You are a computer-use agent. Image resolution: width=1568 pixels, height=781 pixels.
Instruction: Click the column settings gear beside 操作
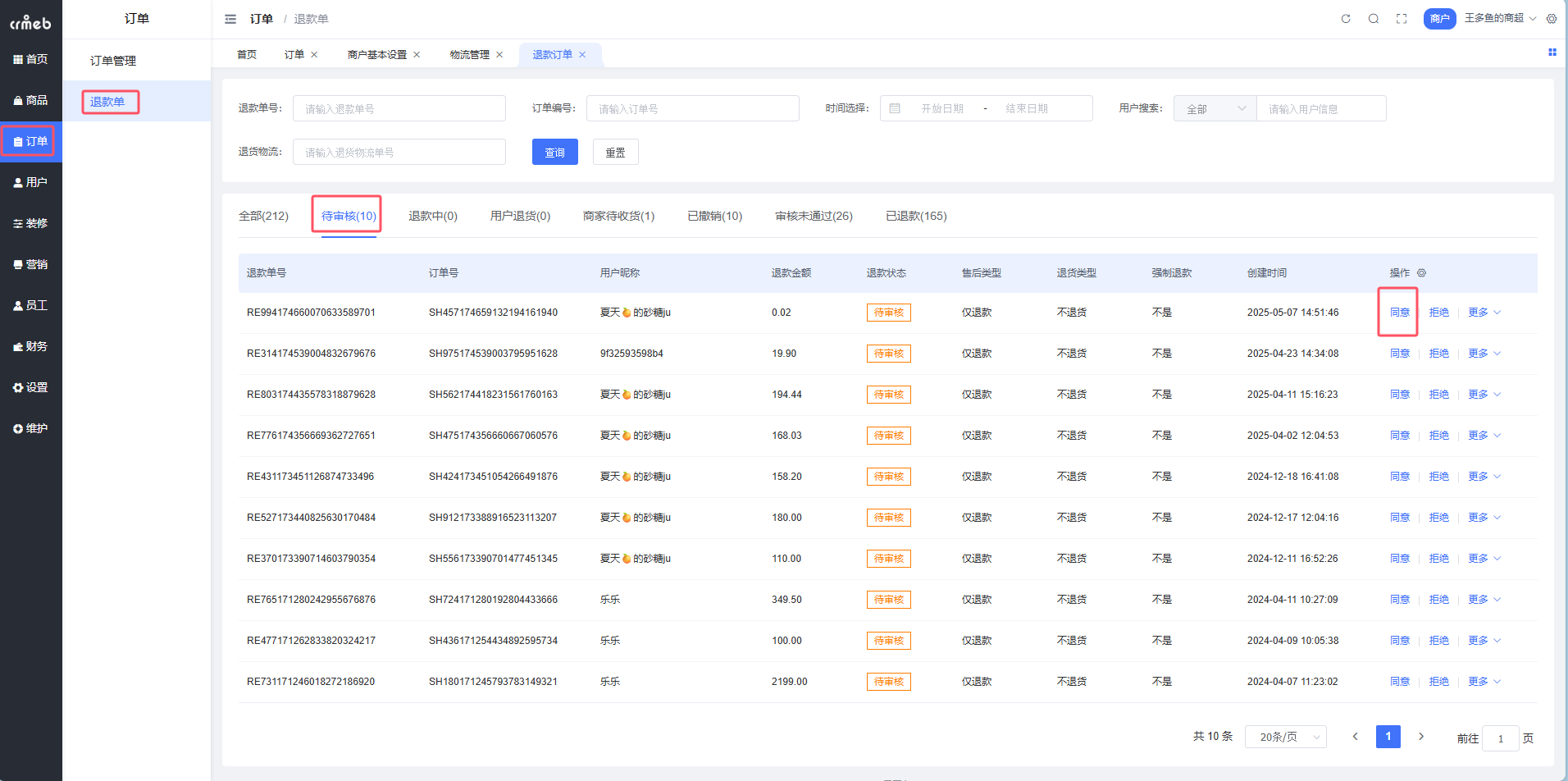click(x=1422, y=273)
